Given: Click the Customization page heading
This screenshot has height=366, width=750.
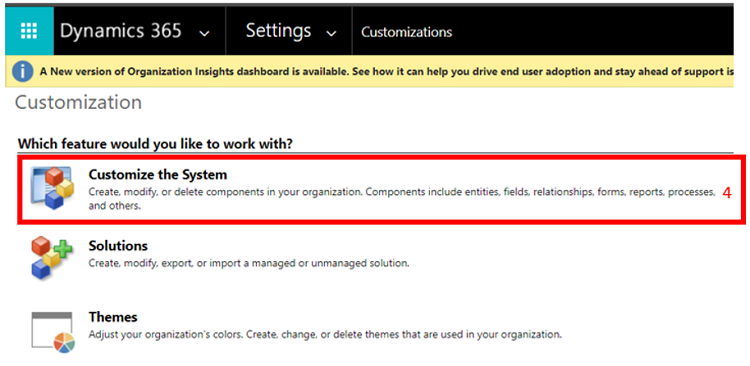Looking at the screenshot, I should [78, 102].
